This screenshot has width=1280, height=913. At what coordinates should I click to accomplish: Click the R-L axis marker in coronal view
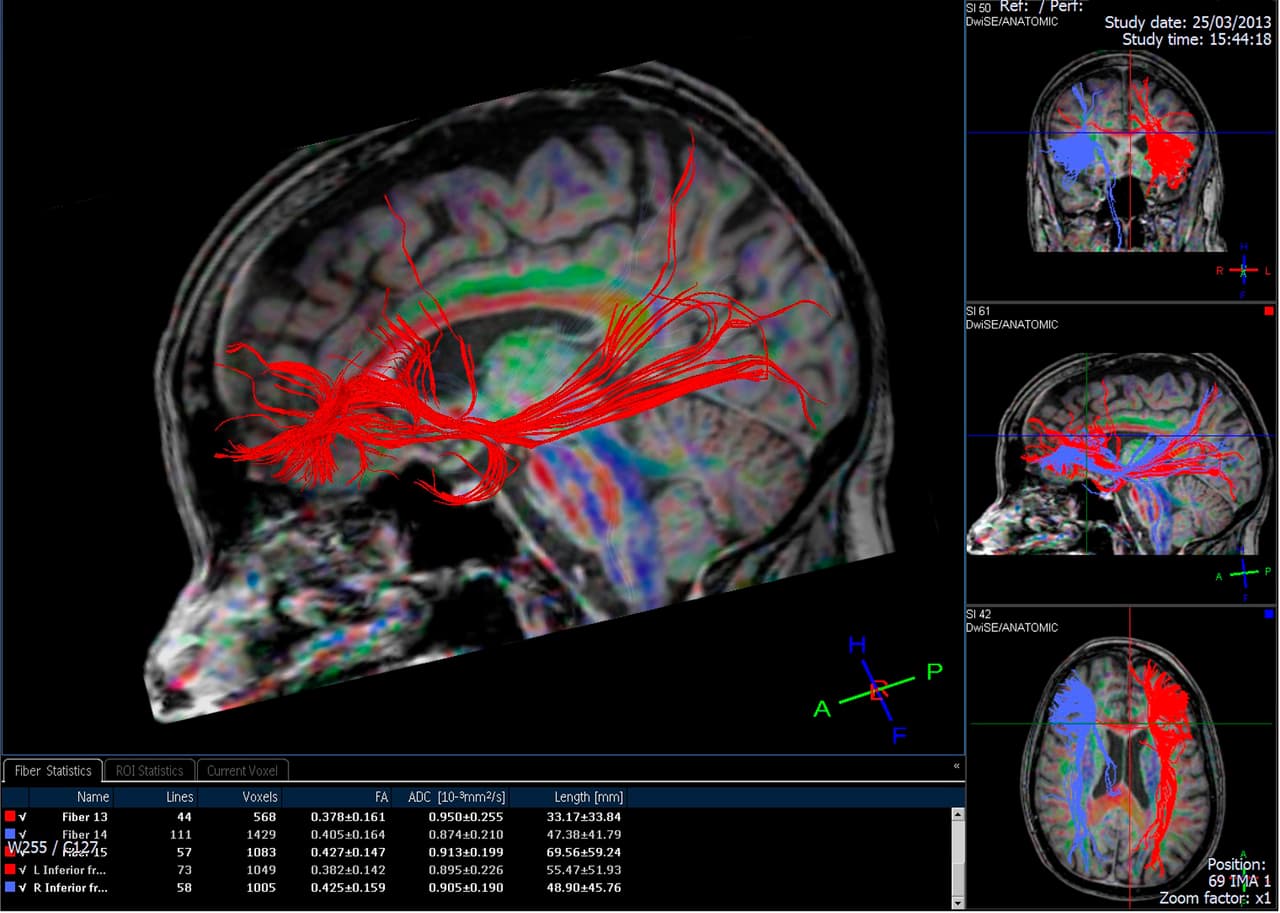(1243, 268)
